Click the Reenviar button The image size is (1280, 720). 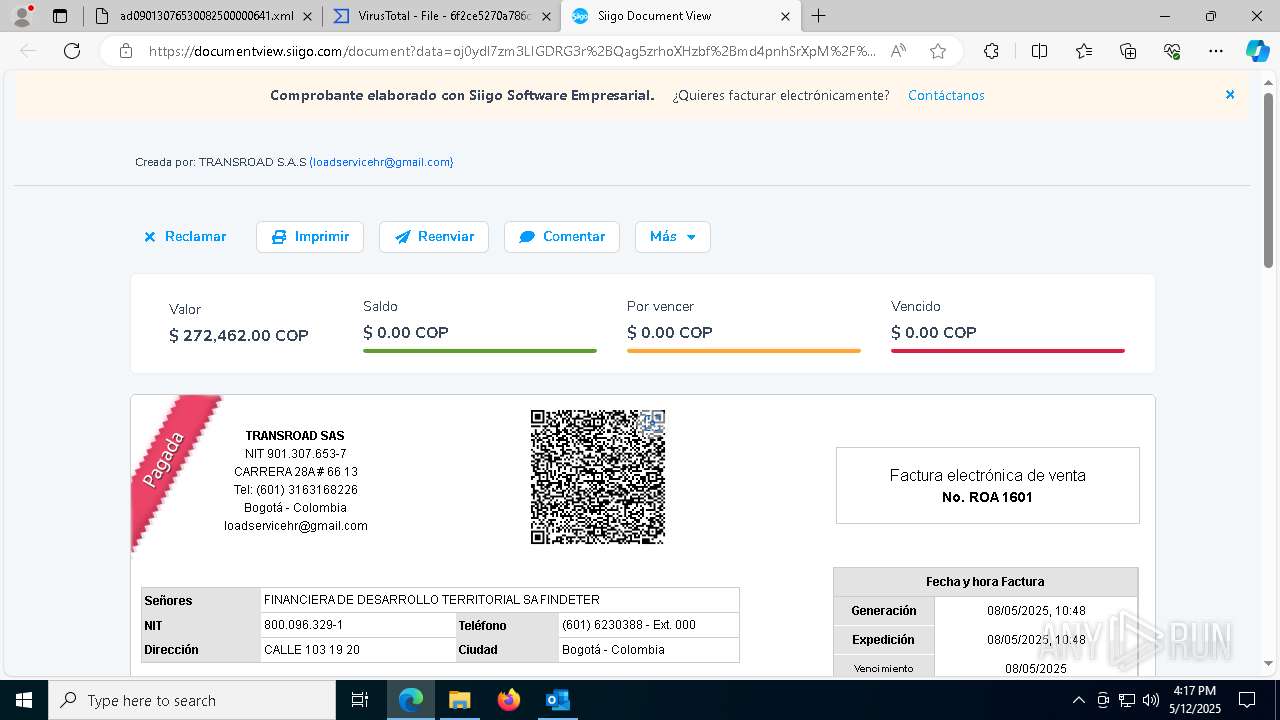(434, 237)
